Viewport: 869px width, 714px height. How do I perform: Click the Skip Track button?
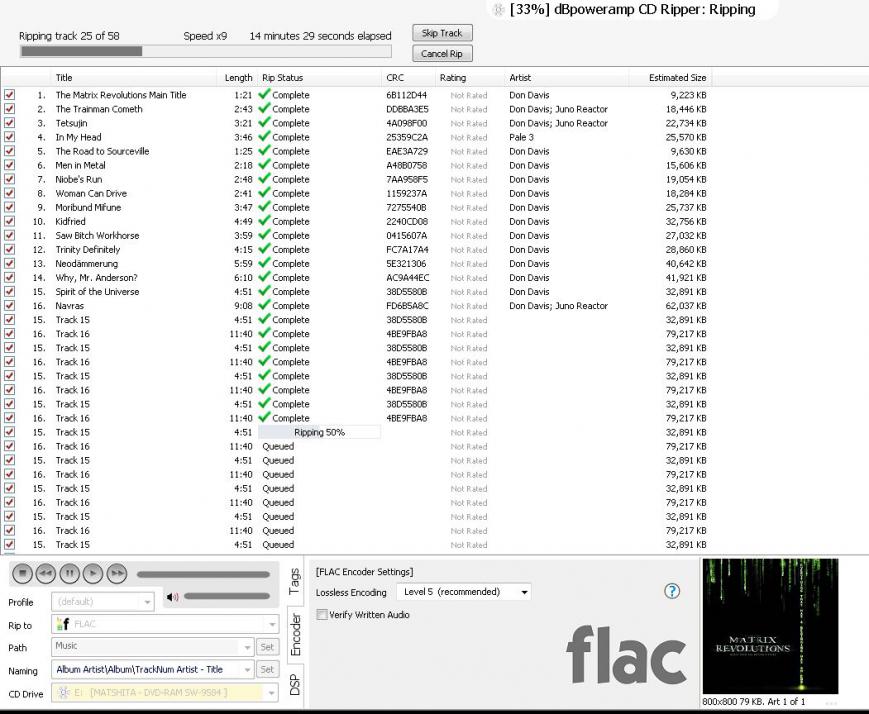442,33
